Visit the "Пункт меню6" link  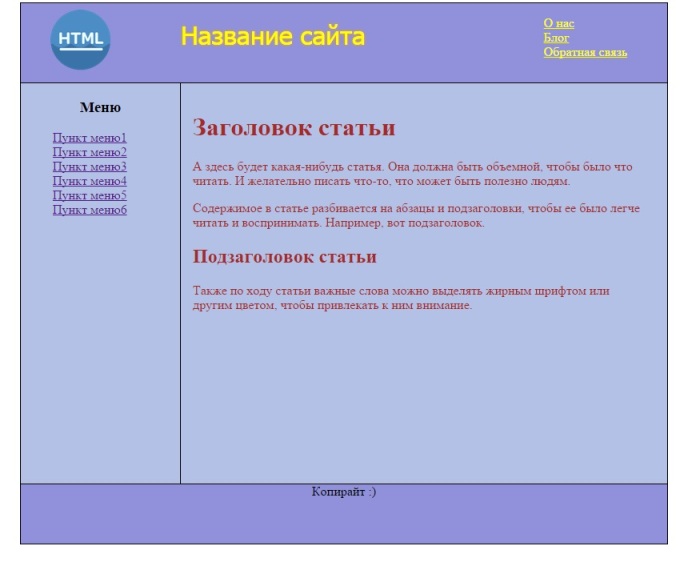coord(90,210)
